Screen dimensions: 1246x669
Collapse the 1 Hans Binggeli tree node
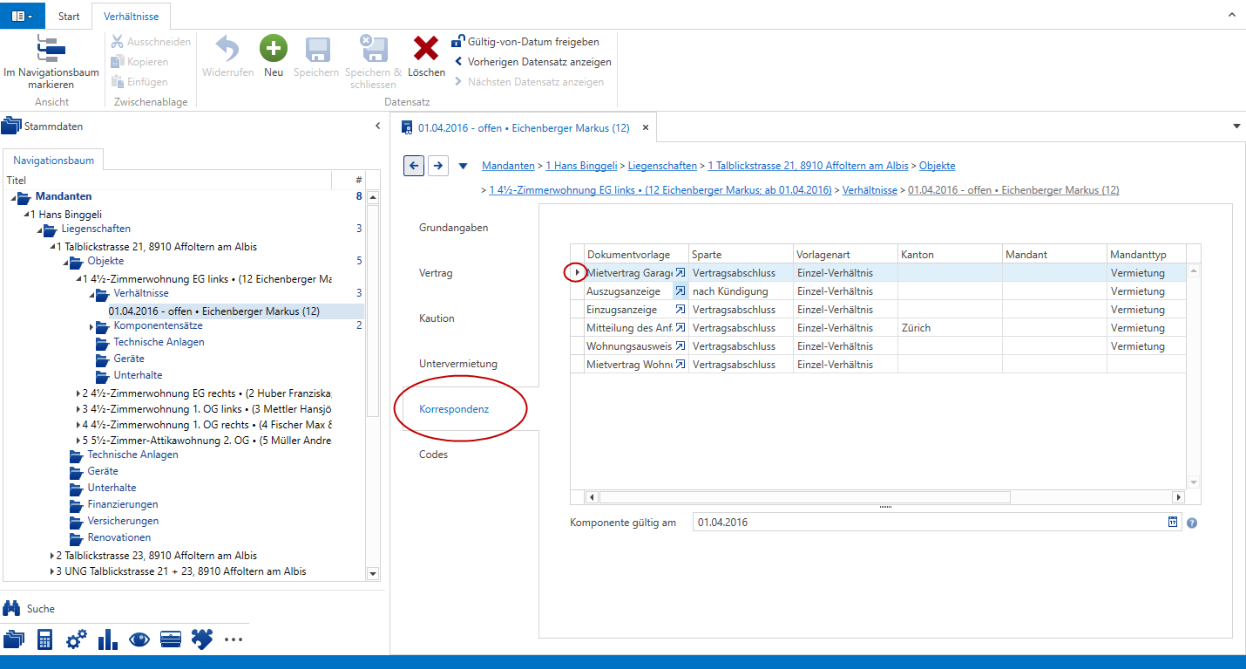point(26,214)
